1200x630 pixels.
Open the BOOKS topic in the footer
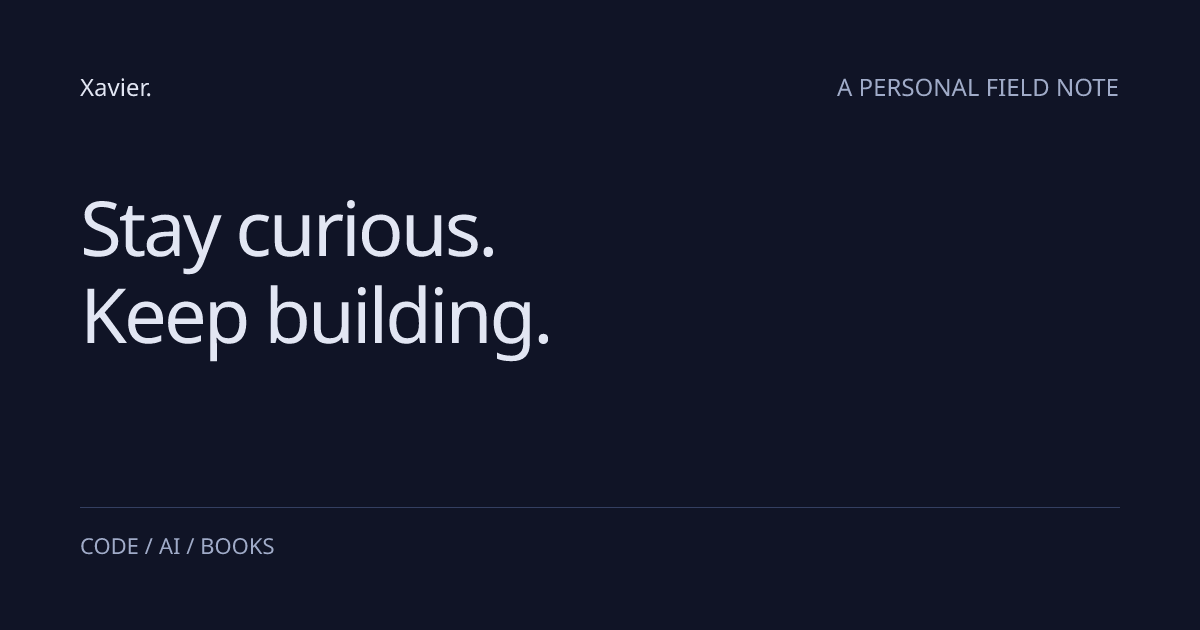(237, 547)
